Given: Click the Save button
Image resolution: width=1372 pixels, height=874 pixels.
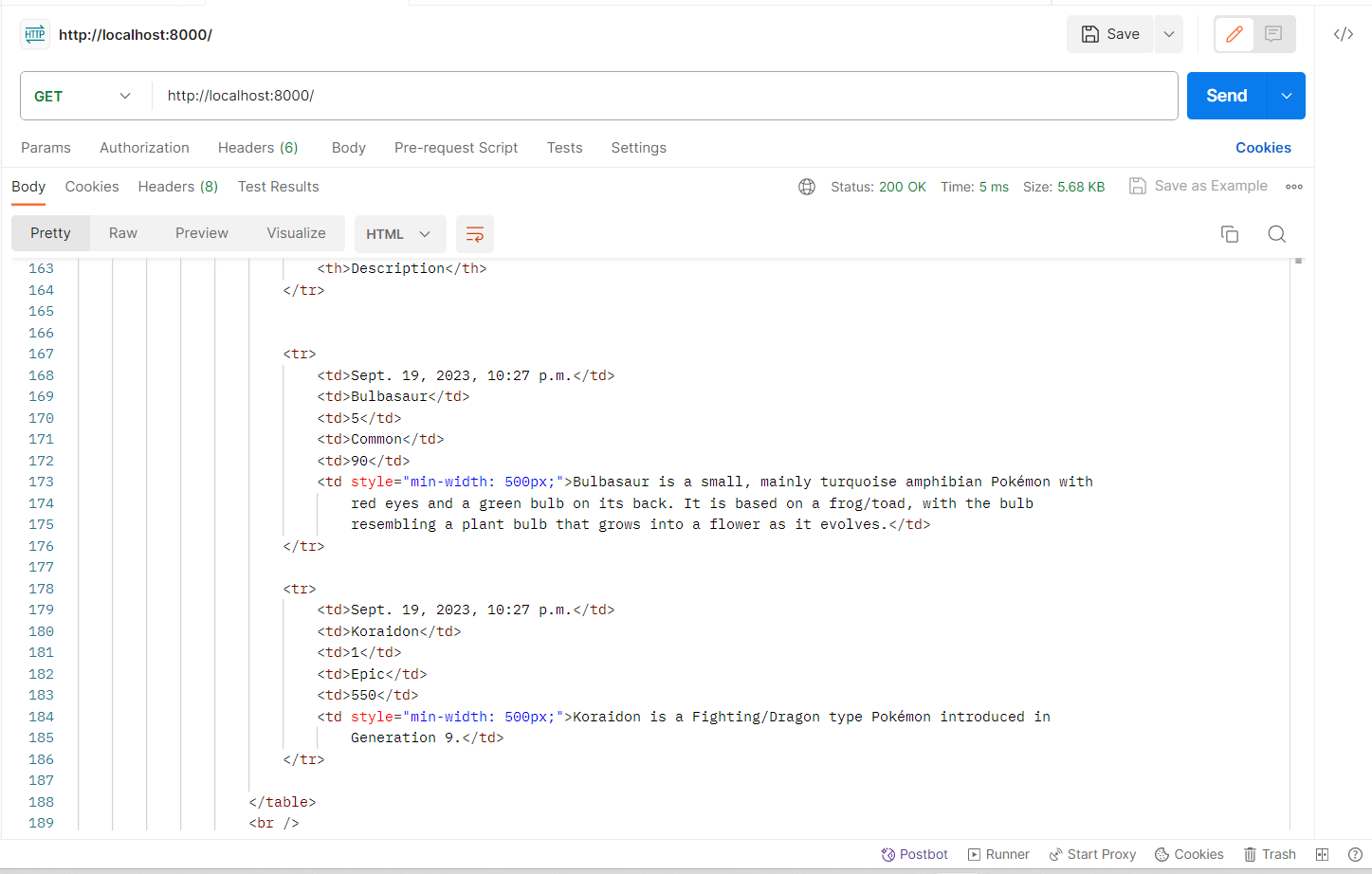Looking at the screenshot, I should tap(1110, 34).
